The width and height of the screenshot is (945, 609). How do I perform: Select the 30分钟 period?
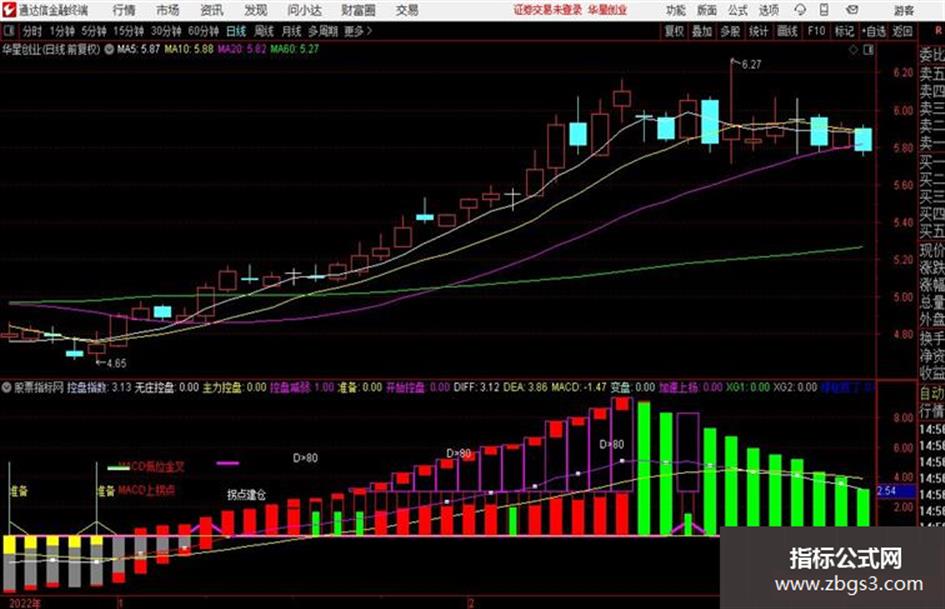click(166, 31)
